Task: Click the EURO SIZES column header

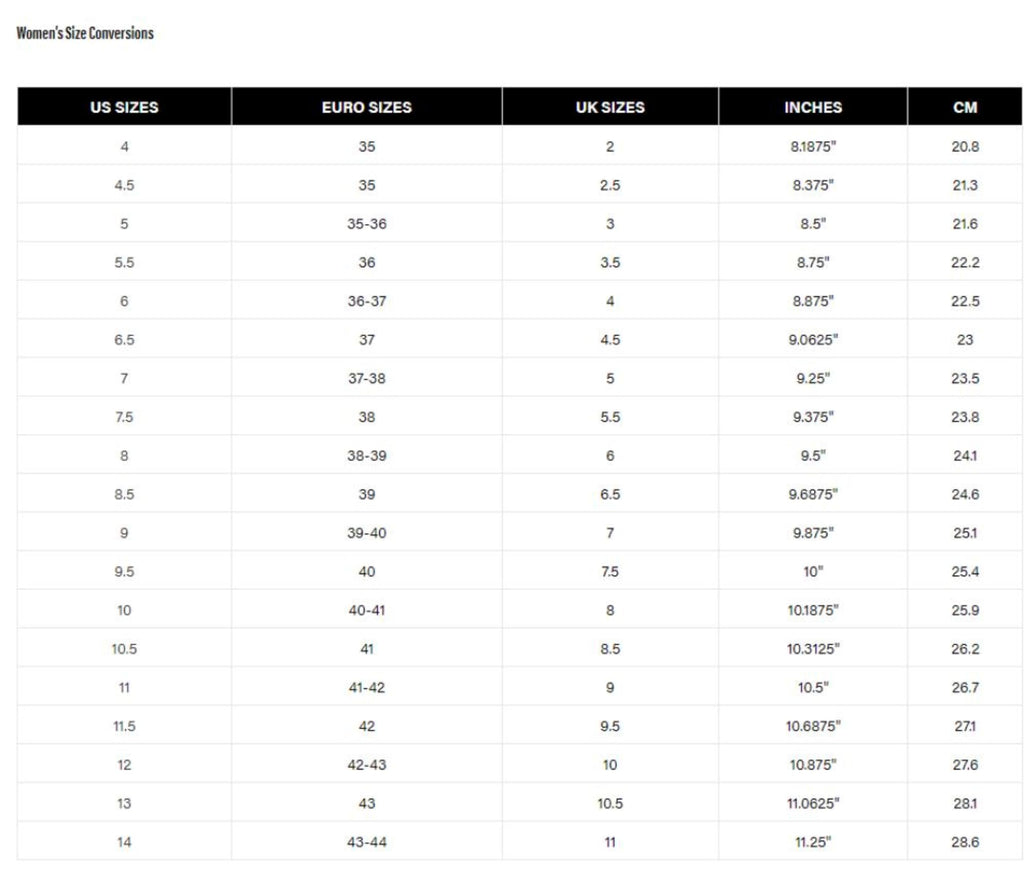Action: coord(366,107)
